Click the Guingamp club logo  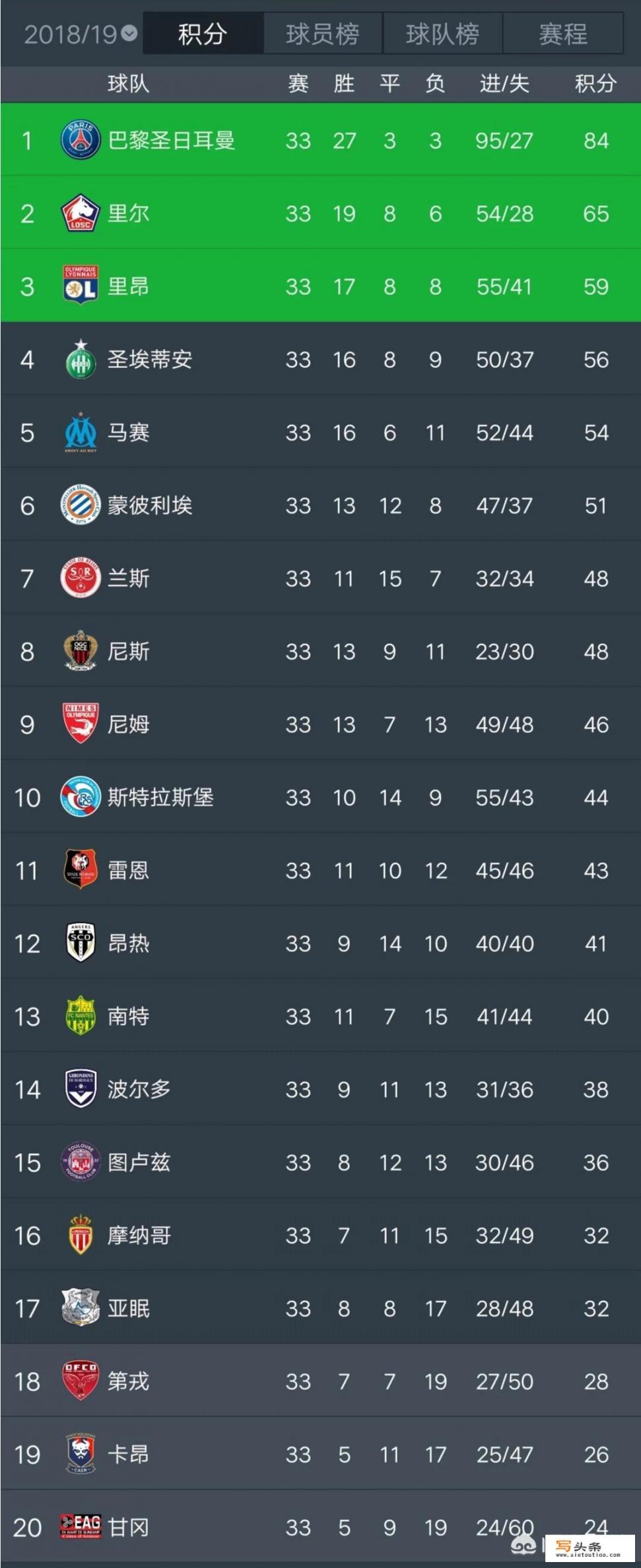[79, 1528]
